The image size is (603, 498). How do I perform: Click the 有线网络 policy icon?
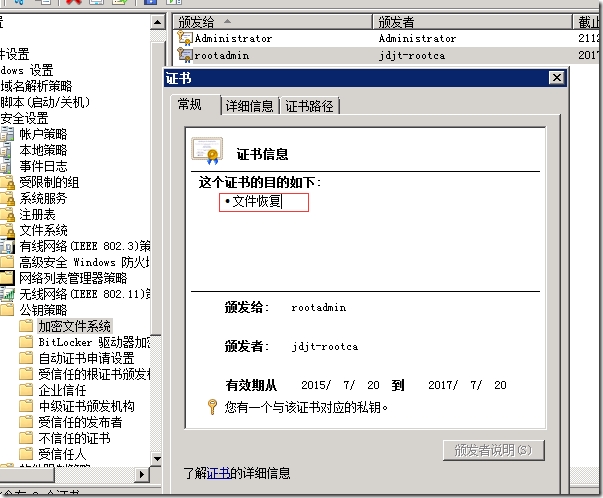(7, 246)
